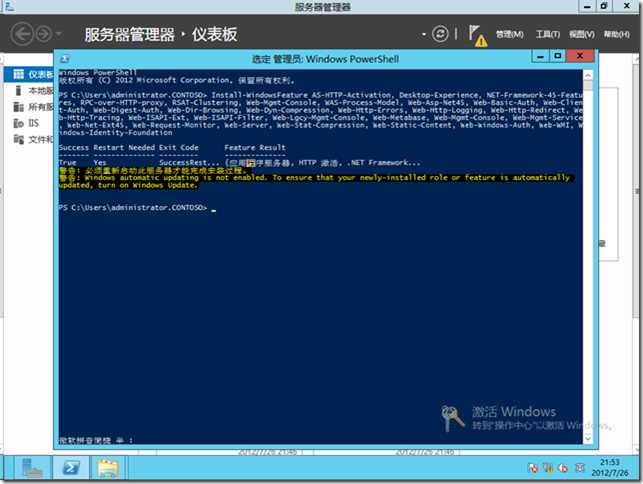
Task: Click the first red system tray icon
Action: (x=533, y=468)
